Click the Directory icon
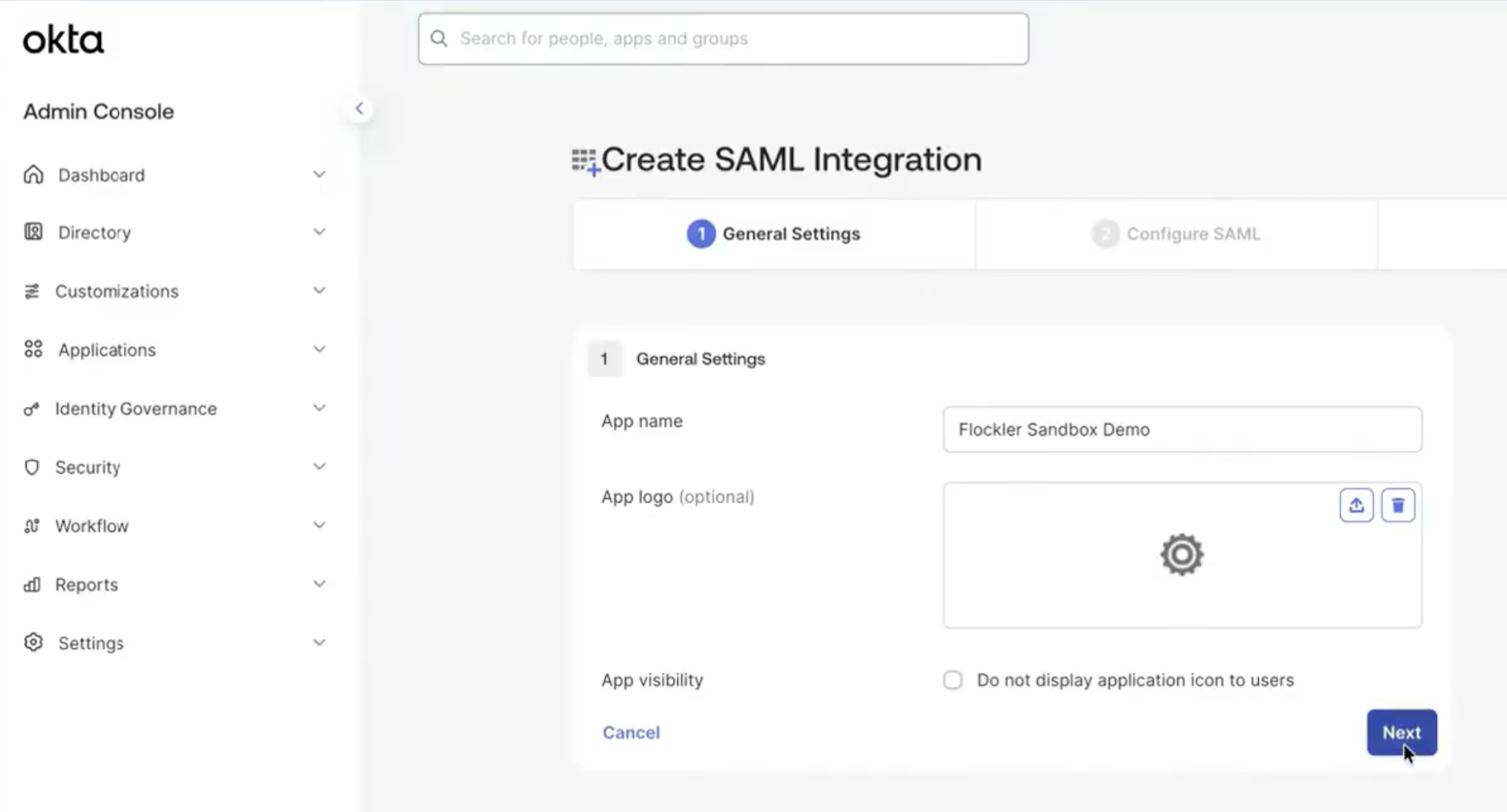Screen dimensions: 1507x812 point(33,232)
